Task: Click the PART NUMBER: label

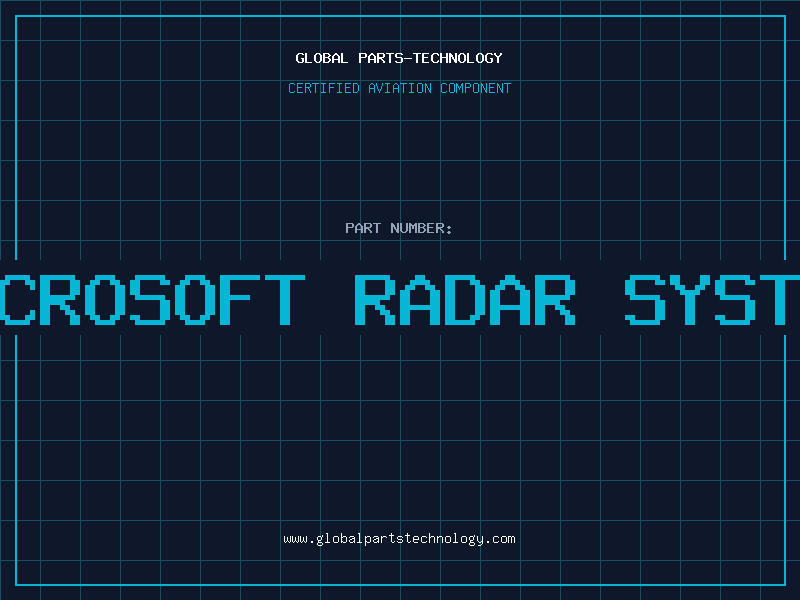Action: tap(399, 228)
